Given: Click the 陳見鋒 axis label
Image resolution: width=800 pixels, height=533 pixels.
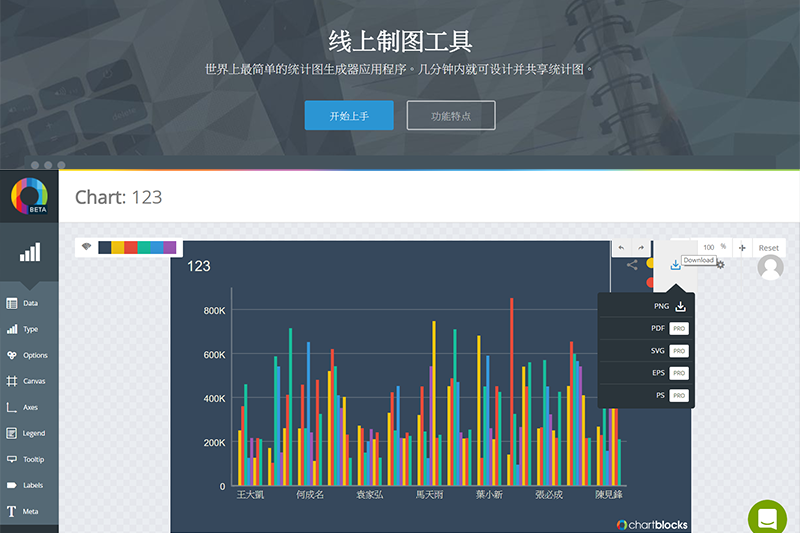Looking at the screenshot, I should [609, 495].
